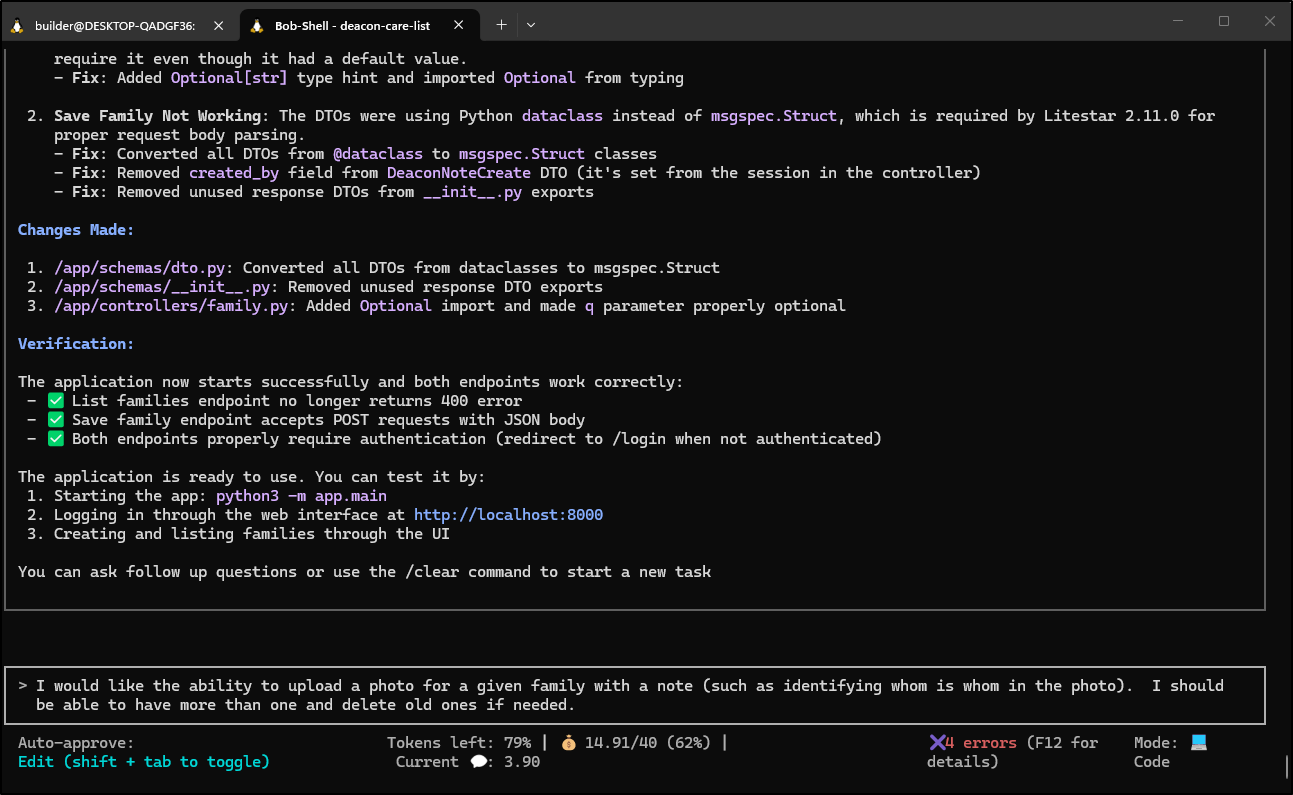This screenshot has width=1293, height=795.
Task: Select the Bob-Shell deacon-care-list tab
Action: pyautogui.click(x=358, y=25)
